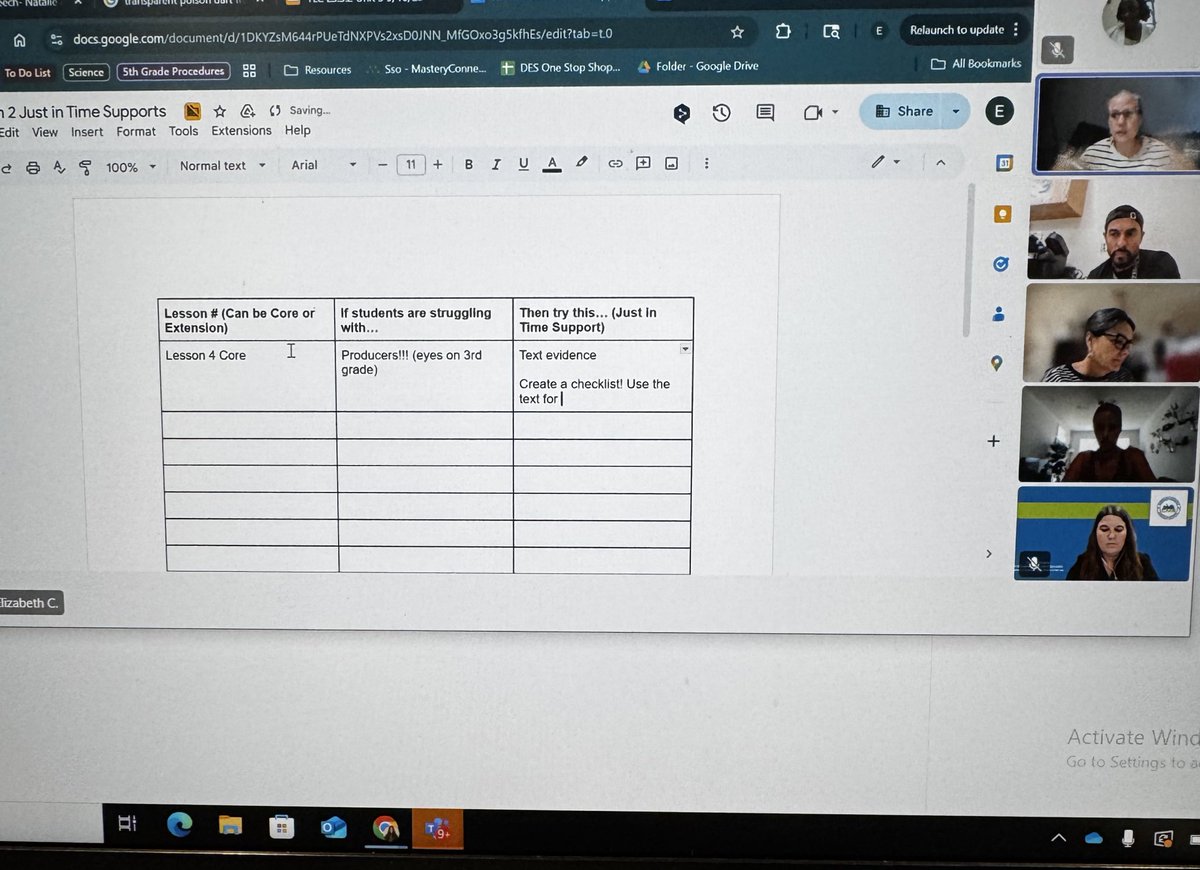Open the Google Maps side panel

[996, 363]
